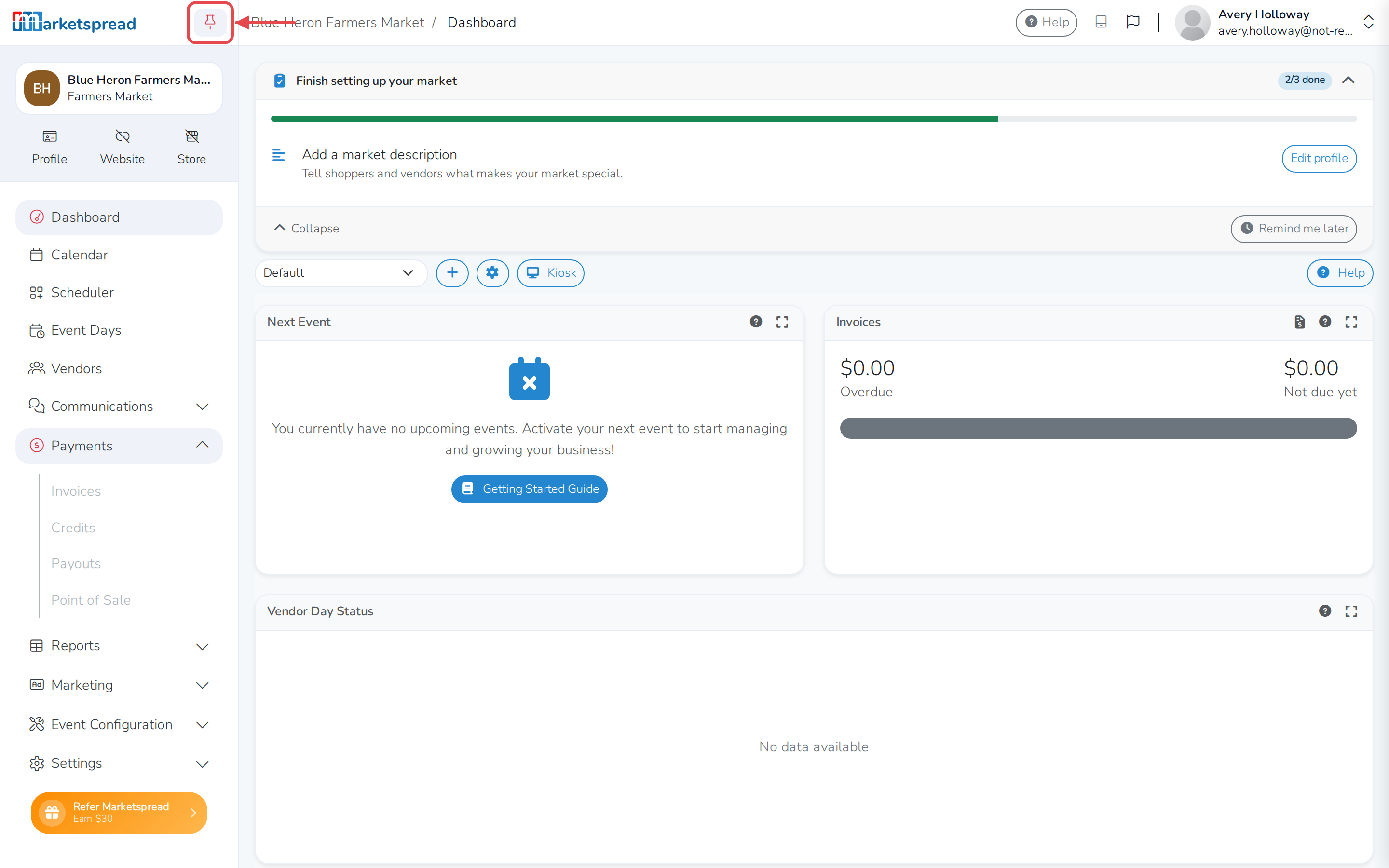This screenshot has width=1389, height=868.
Task: Expand Next Event widget to fullscreen
Action: point(782,322)
